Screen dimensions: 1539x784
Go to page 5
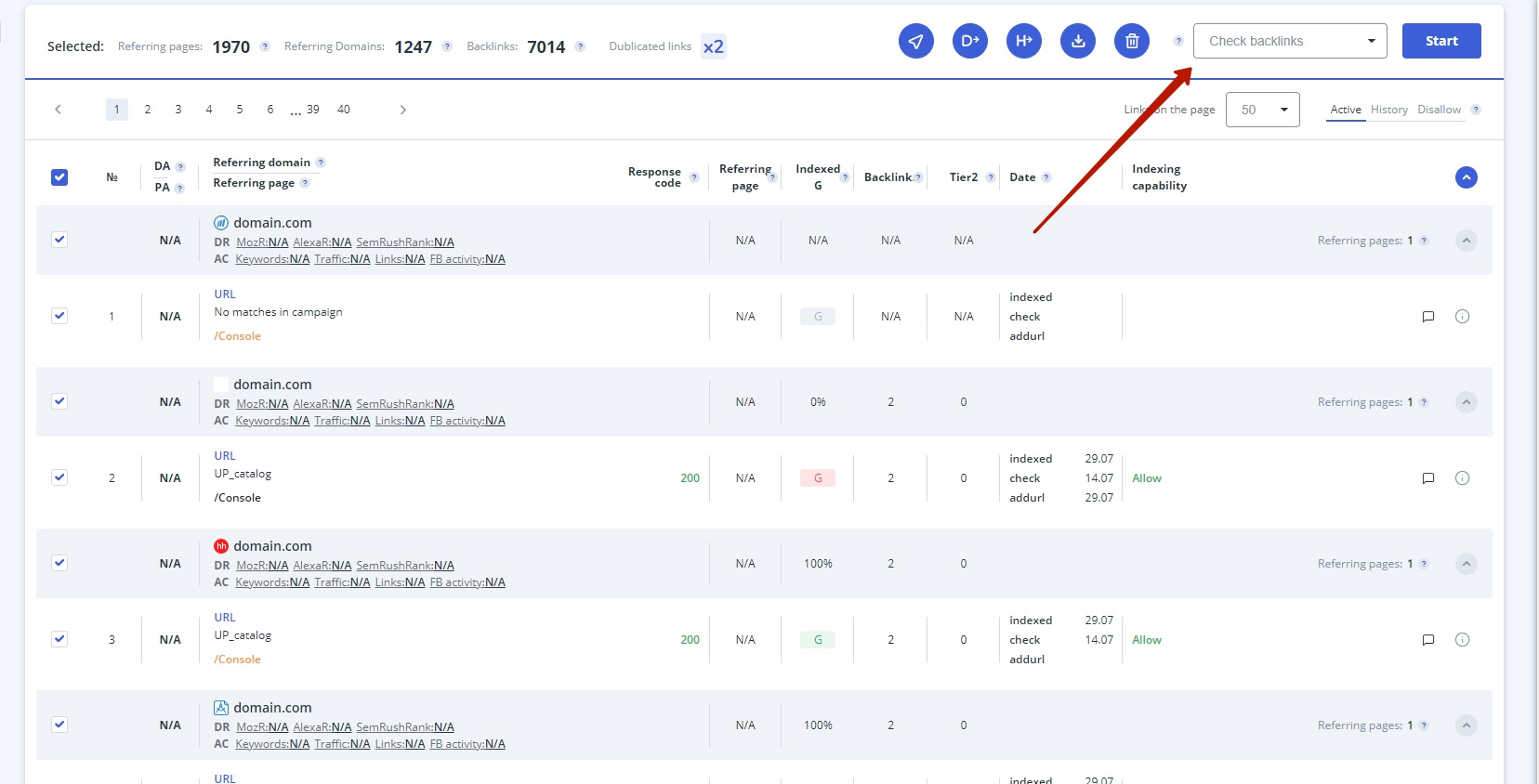[240, 110]
